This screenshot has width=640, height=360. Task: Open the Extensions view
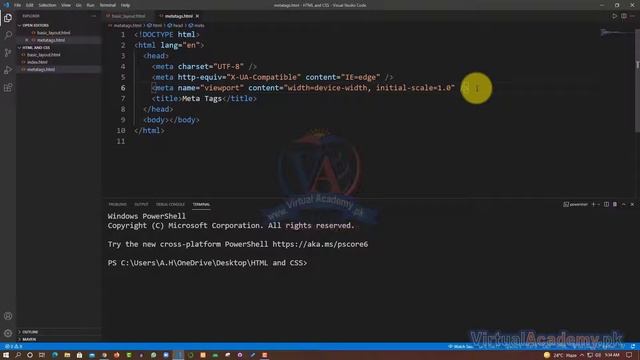click(x=8, y=88)
